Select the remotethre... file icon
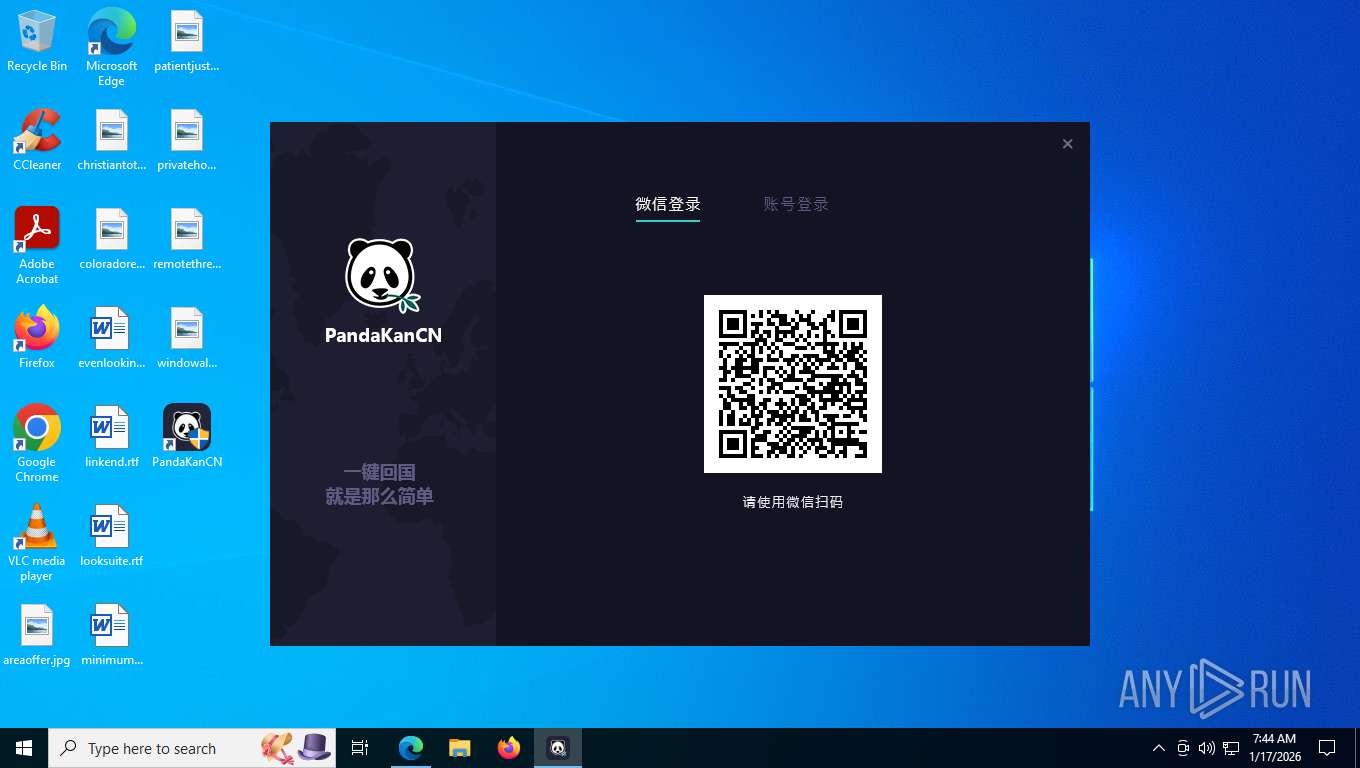 tap(187, 239)
